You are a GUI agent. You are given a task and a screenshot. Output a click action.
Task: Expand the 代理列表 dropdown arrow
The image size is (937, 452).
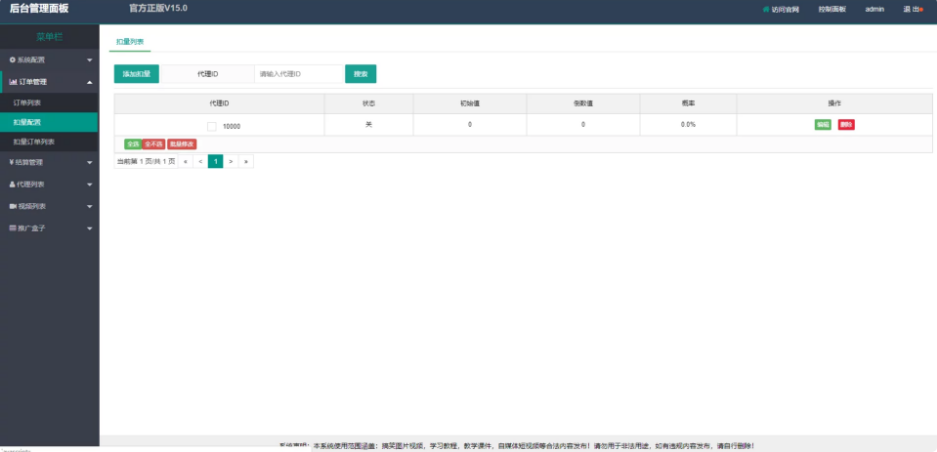point(89,184)
